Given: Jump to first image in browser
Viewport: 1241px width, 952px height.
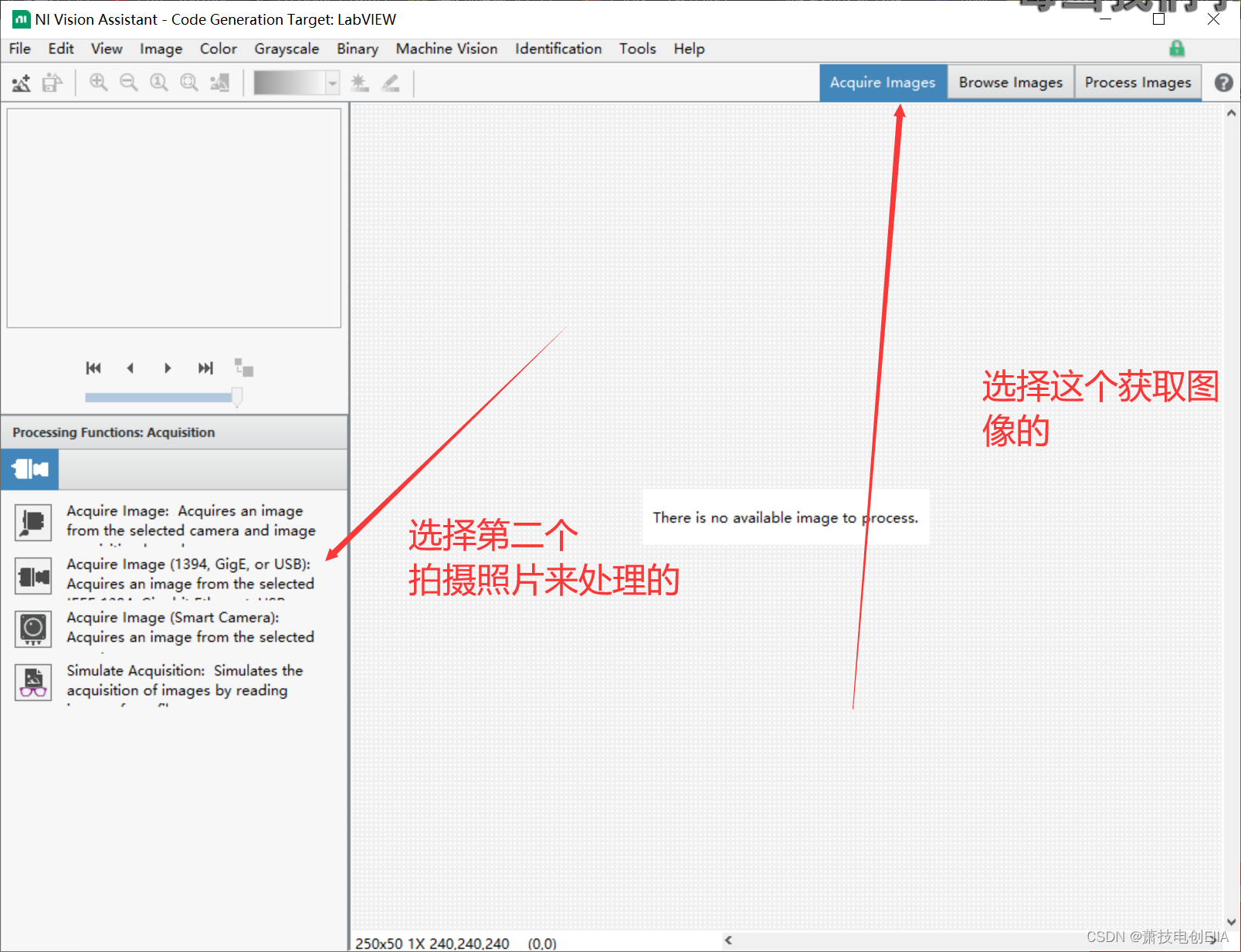Looking at the screenshot, I should point(93,368).
